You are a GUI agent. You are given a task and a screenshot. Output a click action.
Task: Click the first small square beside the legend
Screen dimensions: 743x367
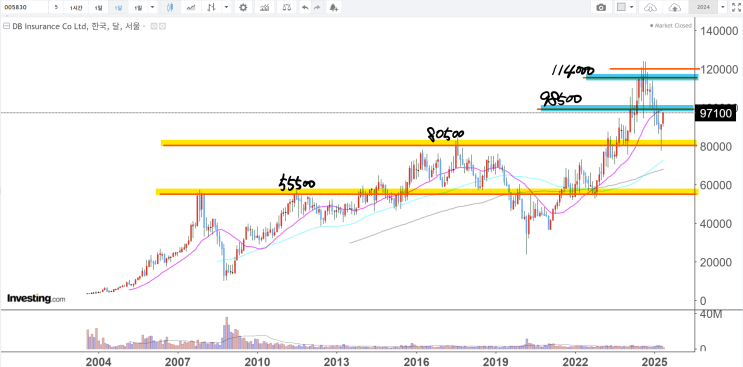click(154, 27)
